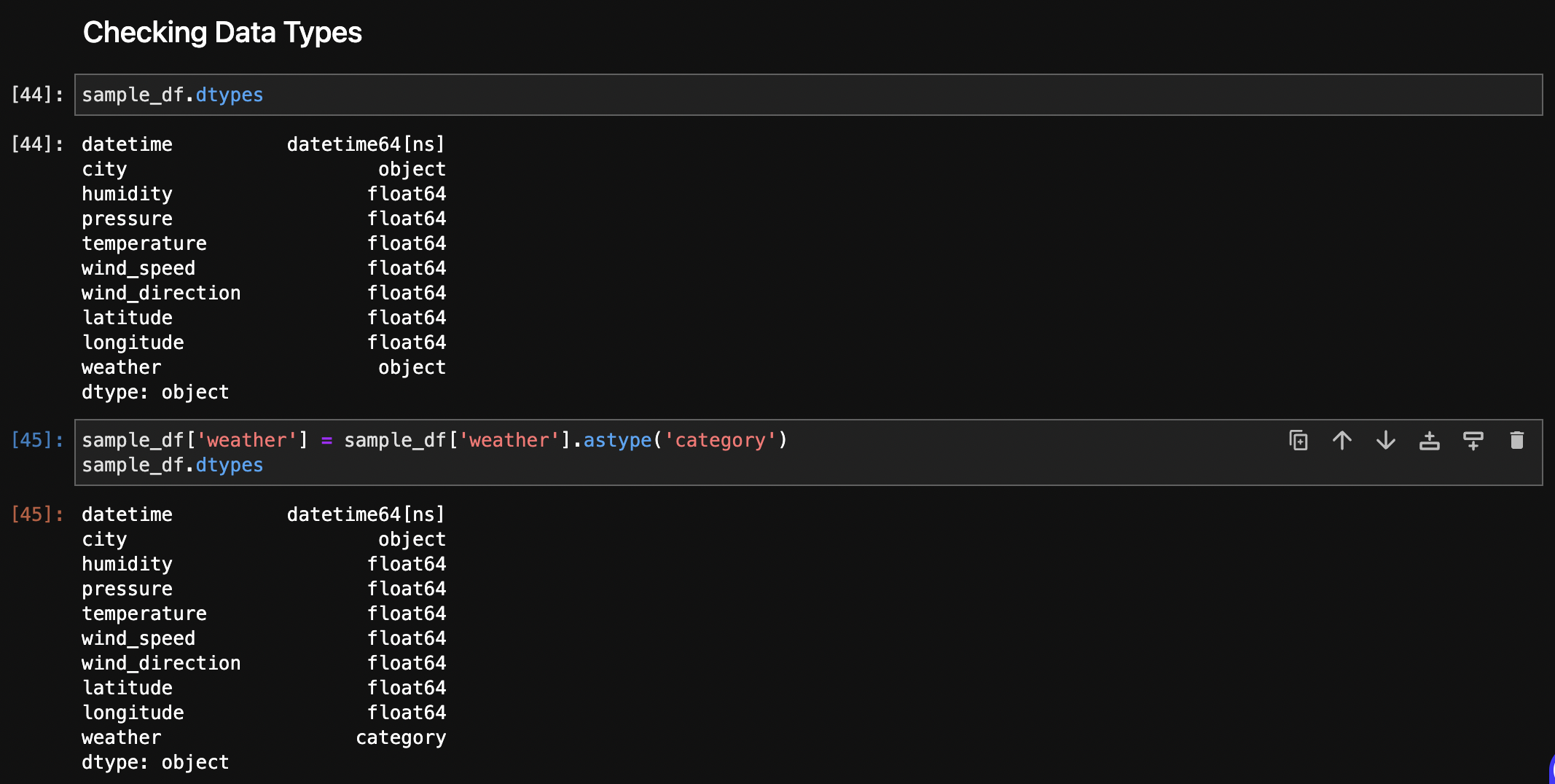Click 'datetime64[ns]' in output 45
1555x784 pixels.
[x=366, y=514]
